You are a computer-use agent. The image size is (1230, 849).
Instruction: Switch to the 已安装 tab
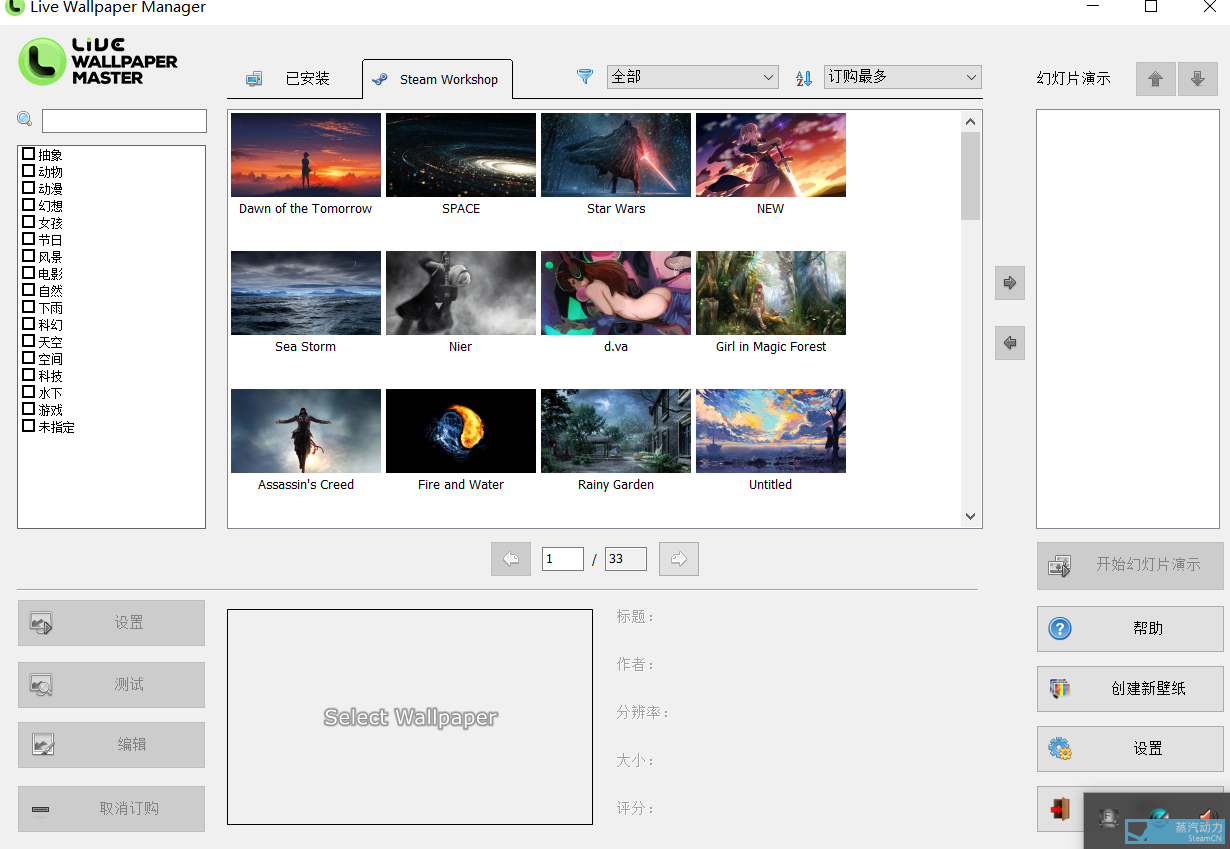pos(294,79)
